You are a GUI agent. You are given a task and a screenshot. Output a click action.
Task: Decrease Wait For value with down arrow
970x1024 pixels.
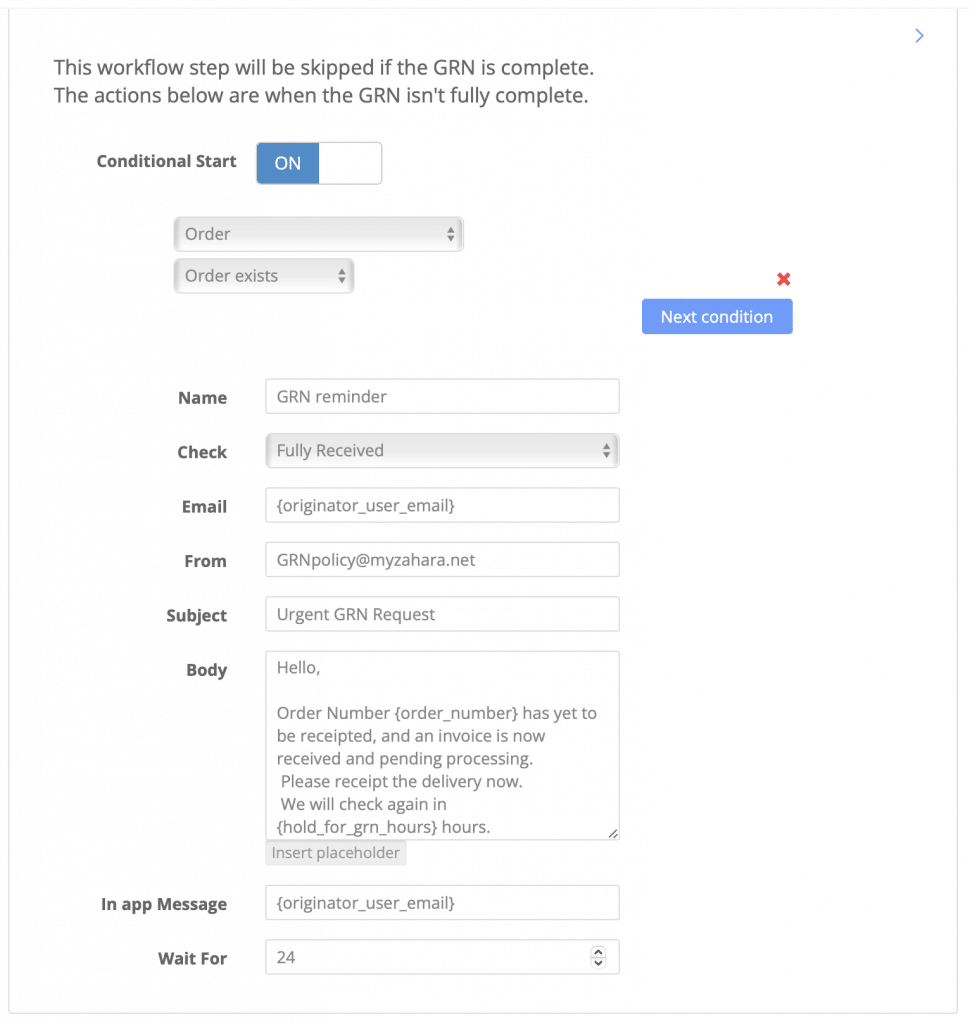[598, 963]
